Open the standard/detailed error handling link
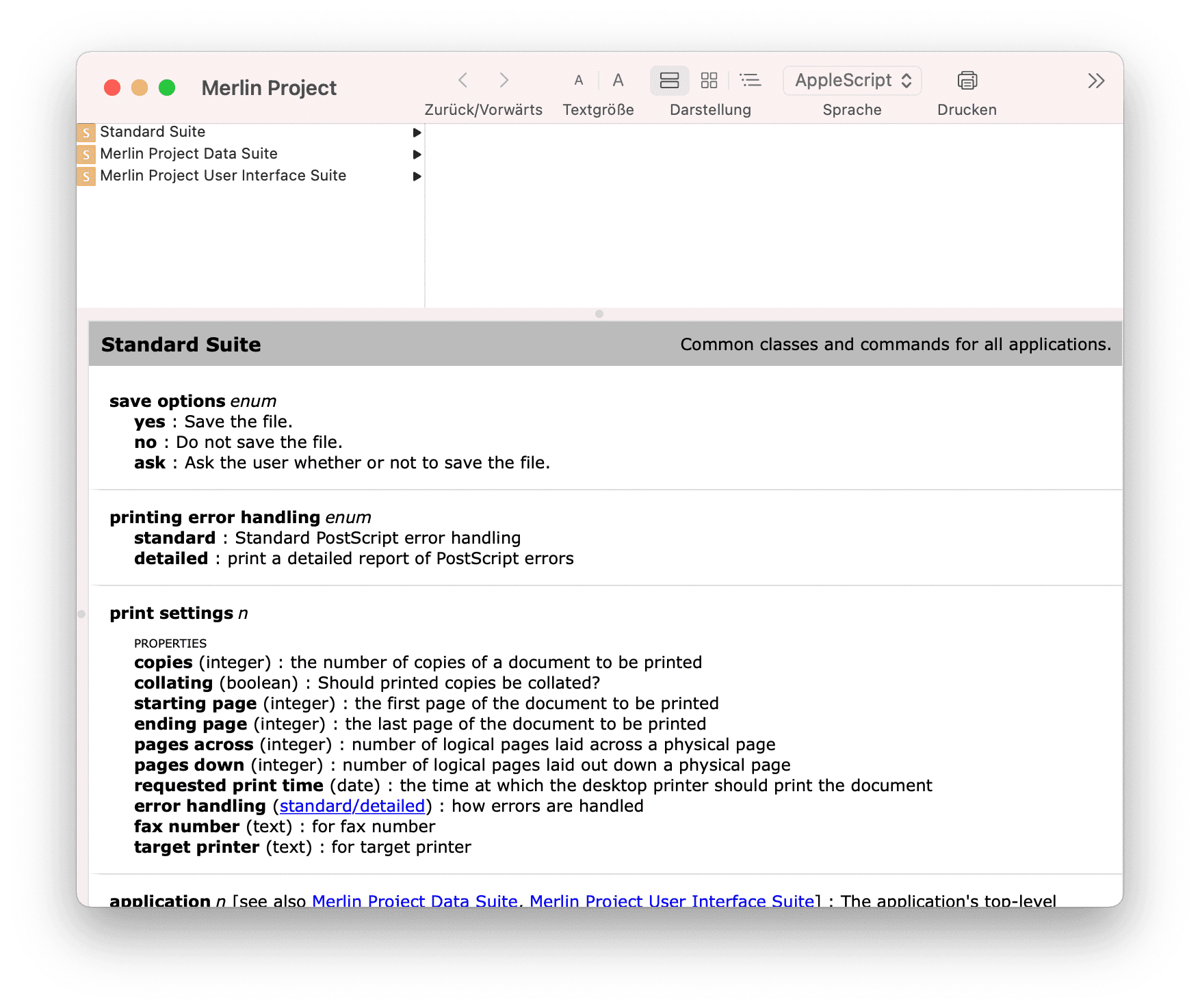Viewport: 1200px width, 1008px height. pyautogui.click(x=352, y=806)
